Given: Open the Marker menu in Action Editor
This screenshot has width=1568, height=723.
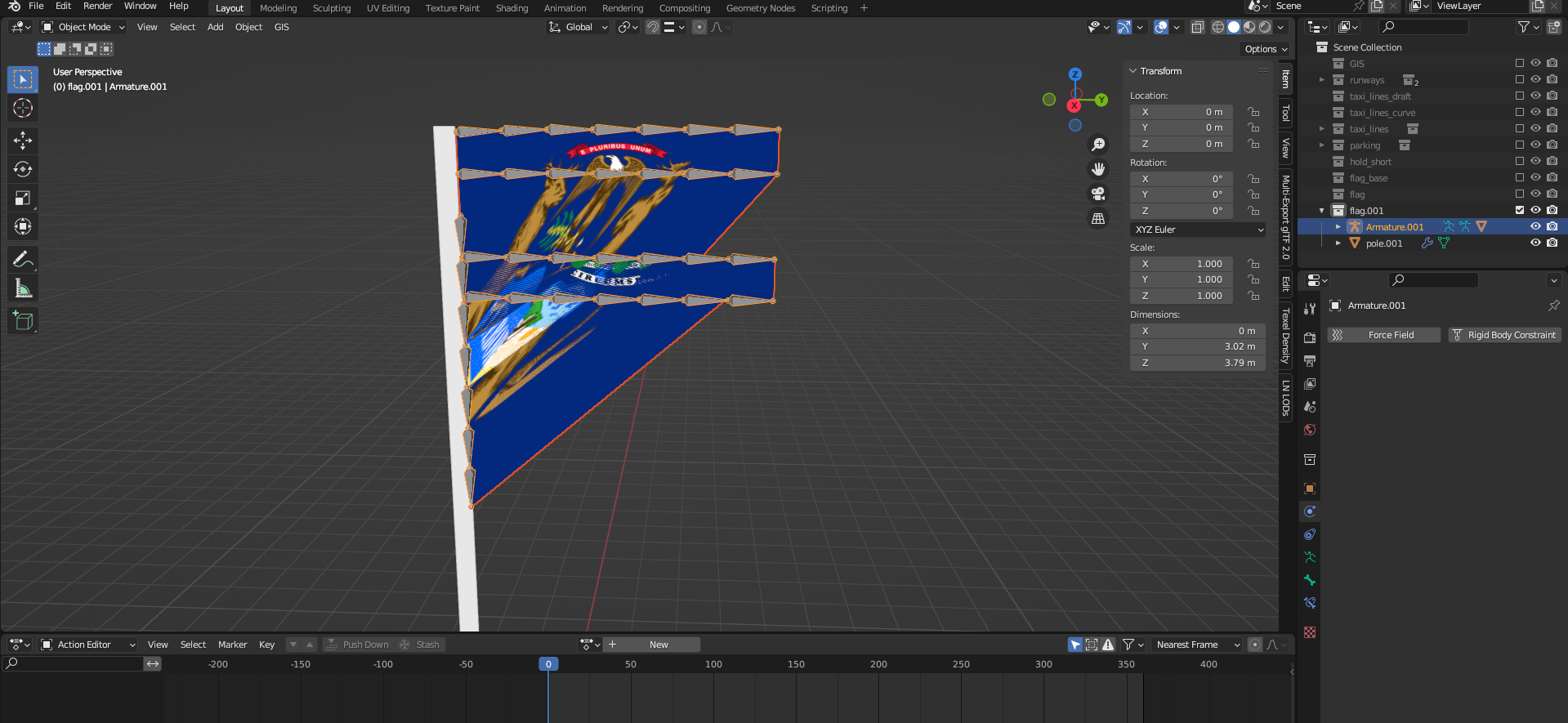Looking at the screenshot, I should tap(232, 645).
